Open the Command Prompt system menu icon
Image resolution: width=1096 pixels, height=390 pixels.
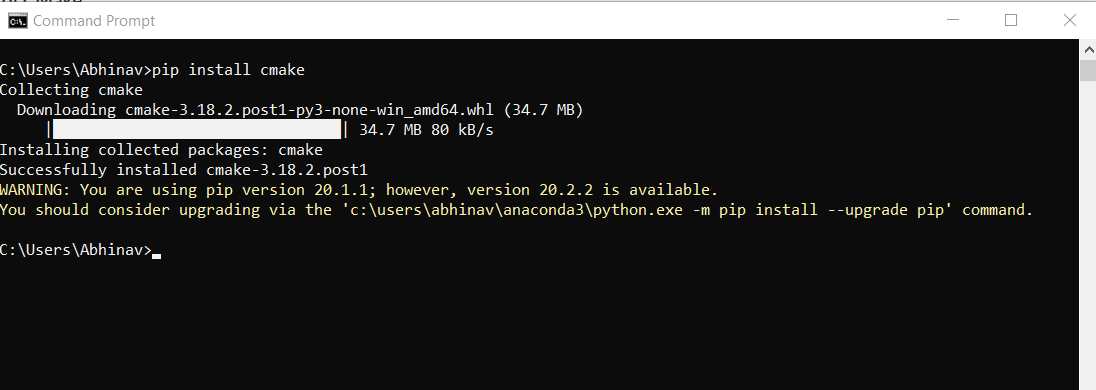tap(17, 21)
